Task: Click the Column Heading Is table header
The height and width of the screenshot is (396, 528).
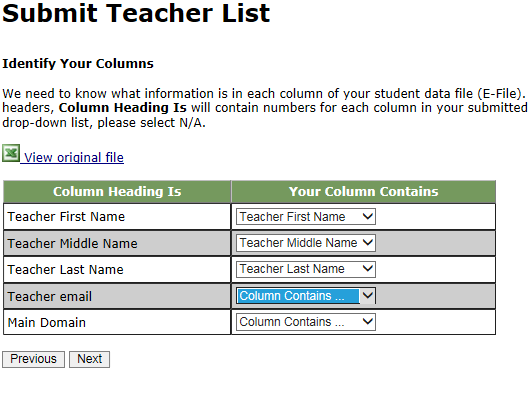Action: pos(117,192)
